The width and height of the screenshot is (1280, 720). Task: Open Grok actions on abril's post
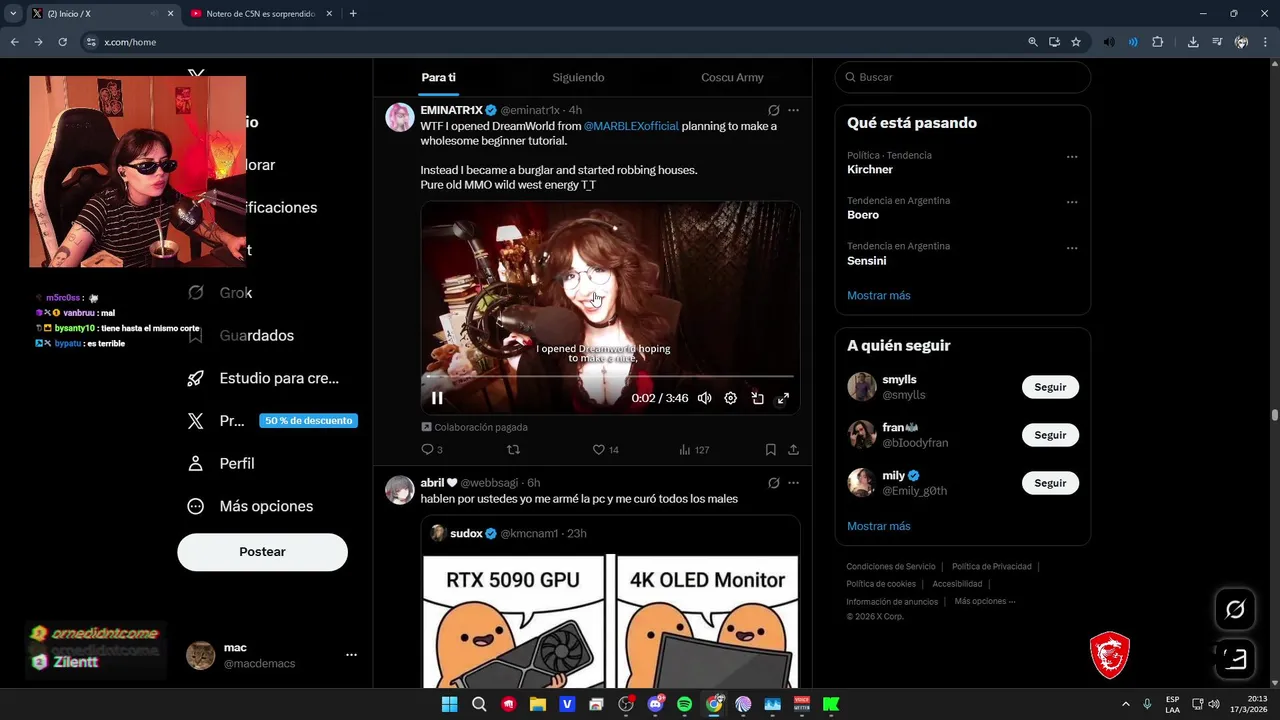773,483
